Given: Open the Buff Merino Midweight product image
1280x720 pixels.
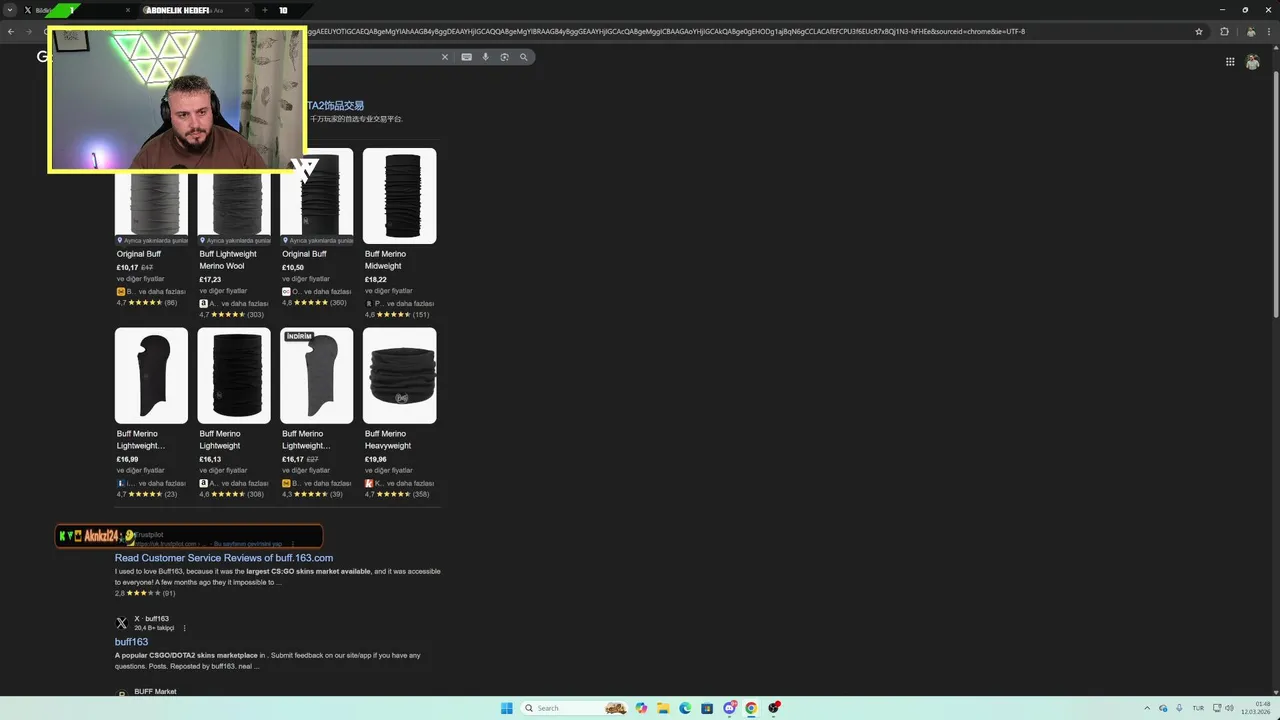Looking at the screenshot, I should (x=399, y=196).
